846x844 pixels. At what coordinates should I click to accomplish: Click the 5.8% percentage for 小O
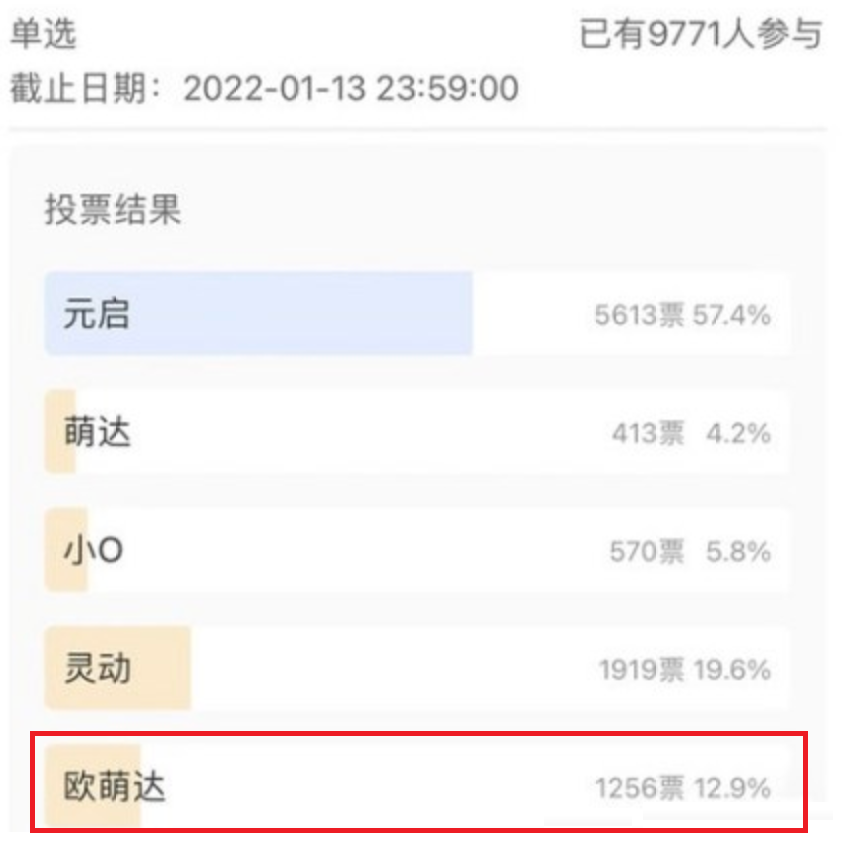pos(738,551)
